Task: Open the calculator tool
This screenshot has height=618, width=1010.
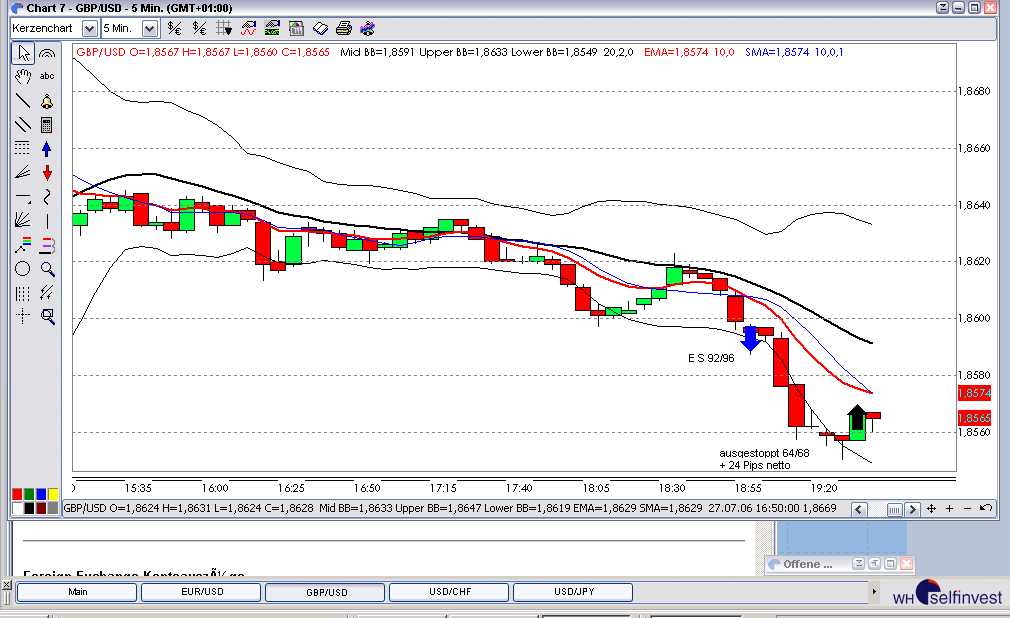Action: (x=47, y=124)
